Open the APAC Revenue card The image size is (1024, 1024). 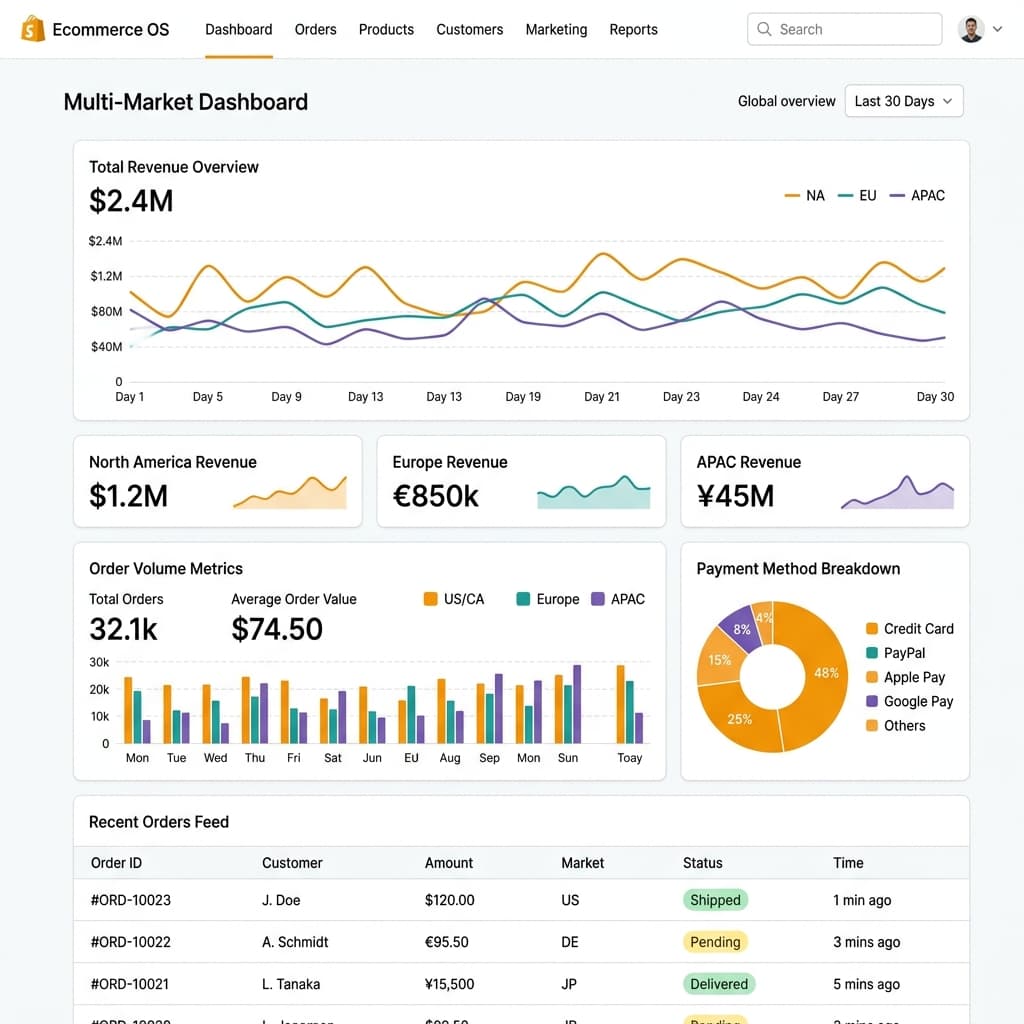click(x=825, y=481)
